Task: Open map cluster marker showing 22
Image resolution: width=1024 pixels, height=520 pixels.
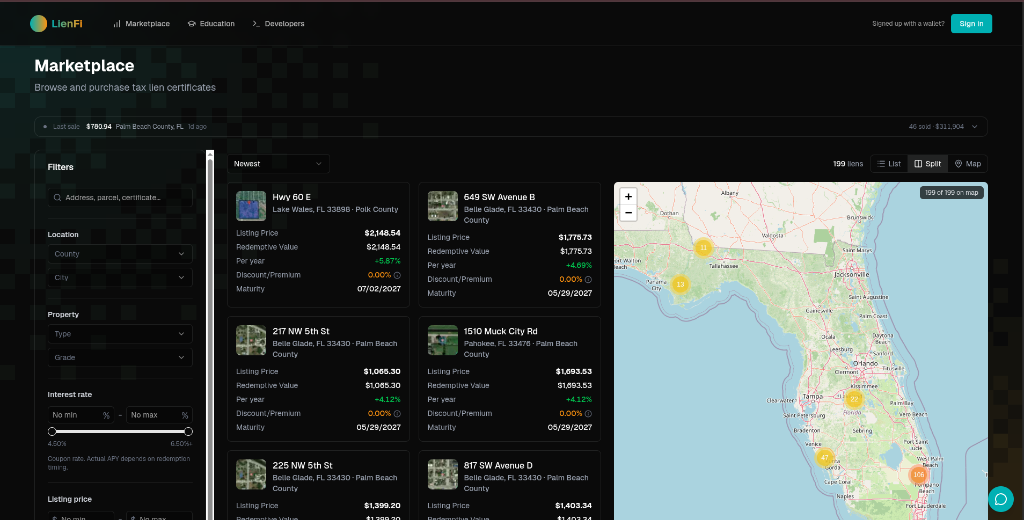Action: click(x=854, y=398)
